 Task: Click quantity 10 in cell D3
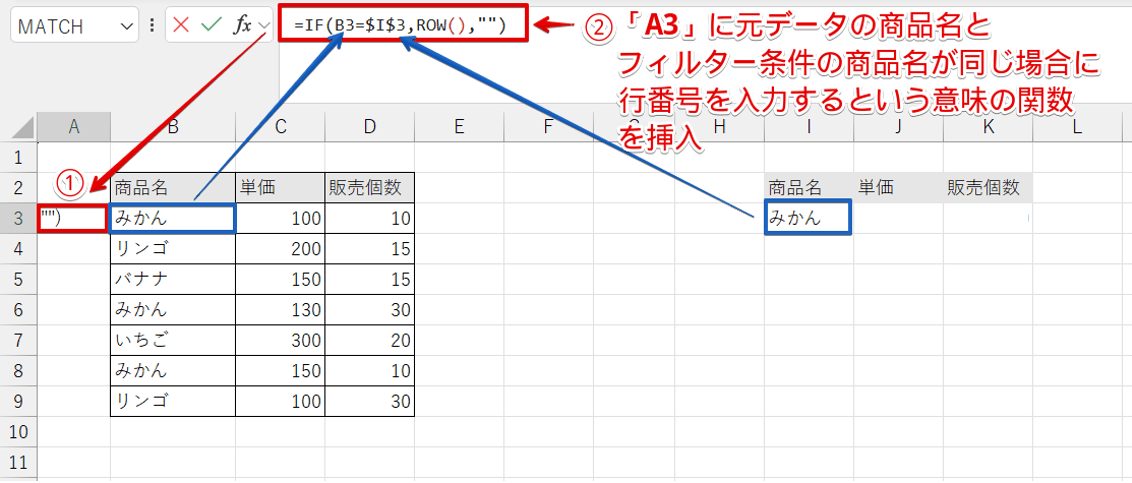(370, 218)
